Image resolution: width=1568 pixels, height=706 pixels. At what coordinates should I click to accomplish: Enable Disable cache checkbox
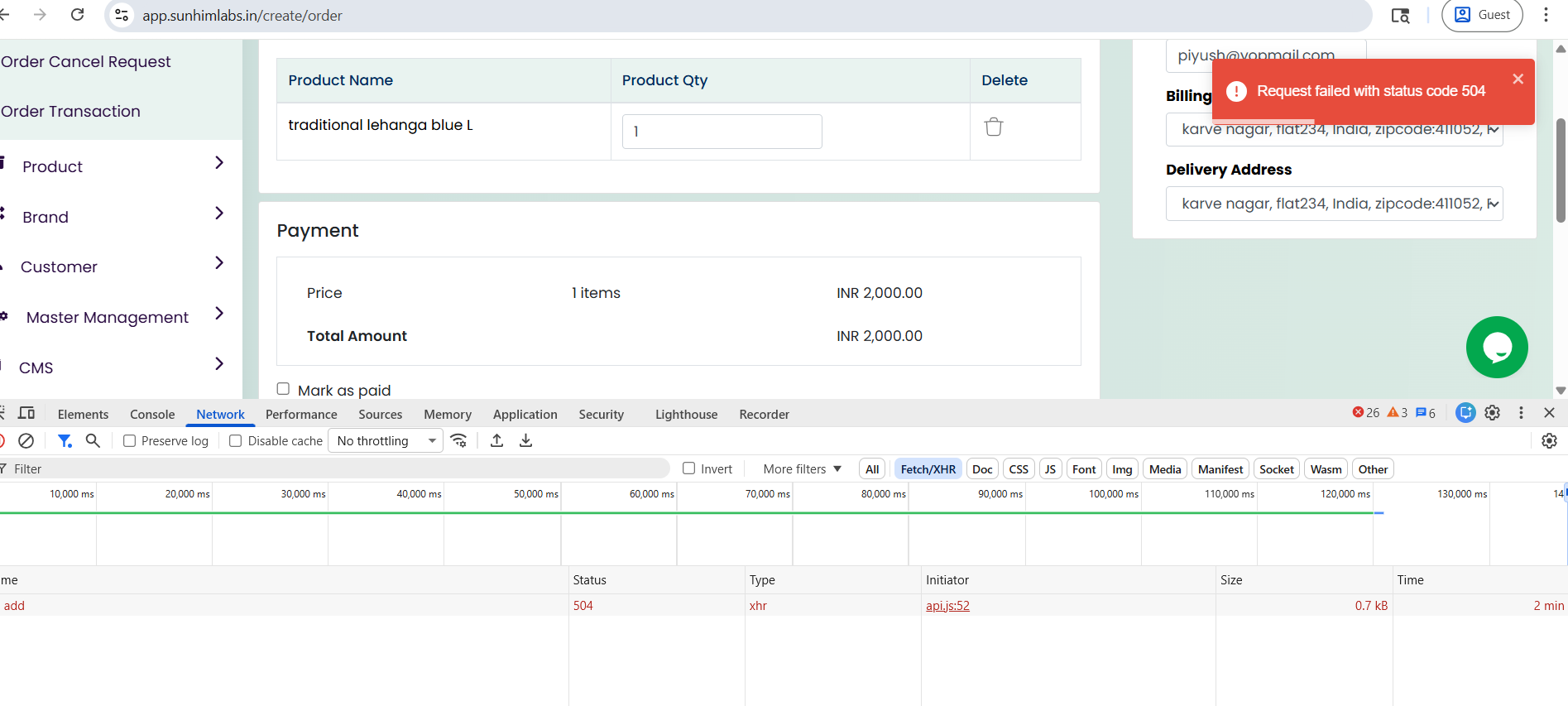point(236,441)
